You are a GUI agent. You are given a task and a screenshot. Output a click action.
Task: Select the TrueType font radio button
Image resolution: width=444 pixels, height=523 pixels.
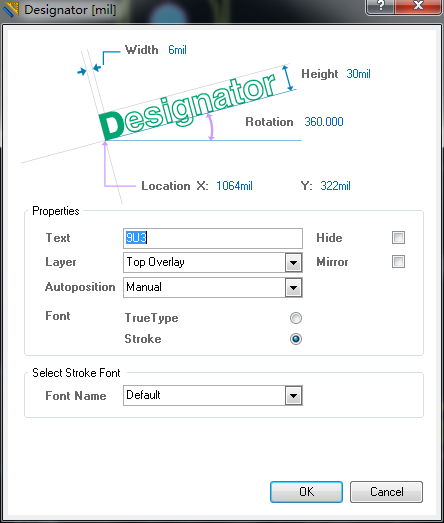[296, 318]
